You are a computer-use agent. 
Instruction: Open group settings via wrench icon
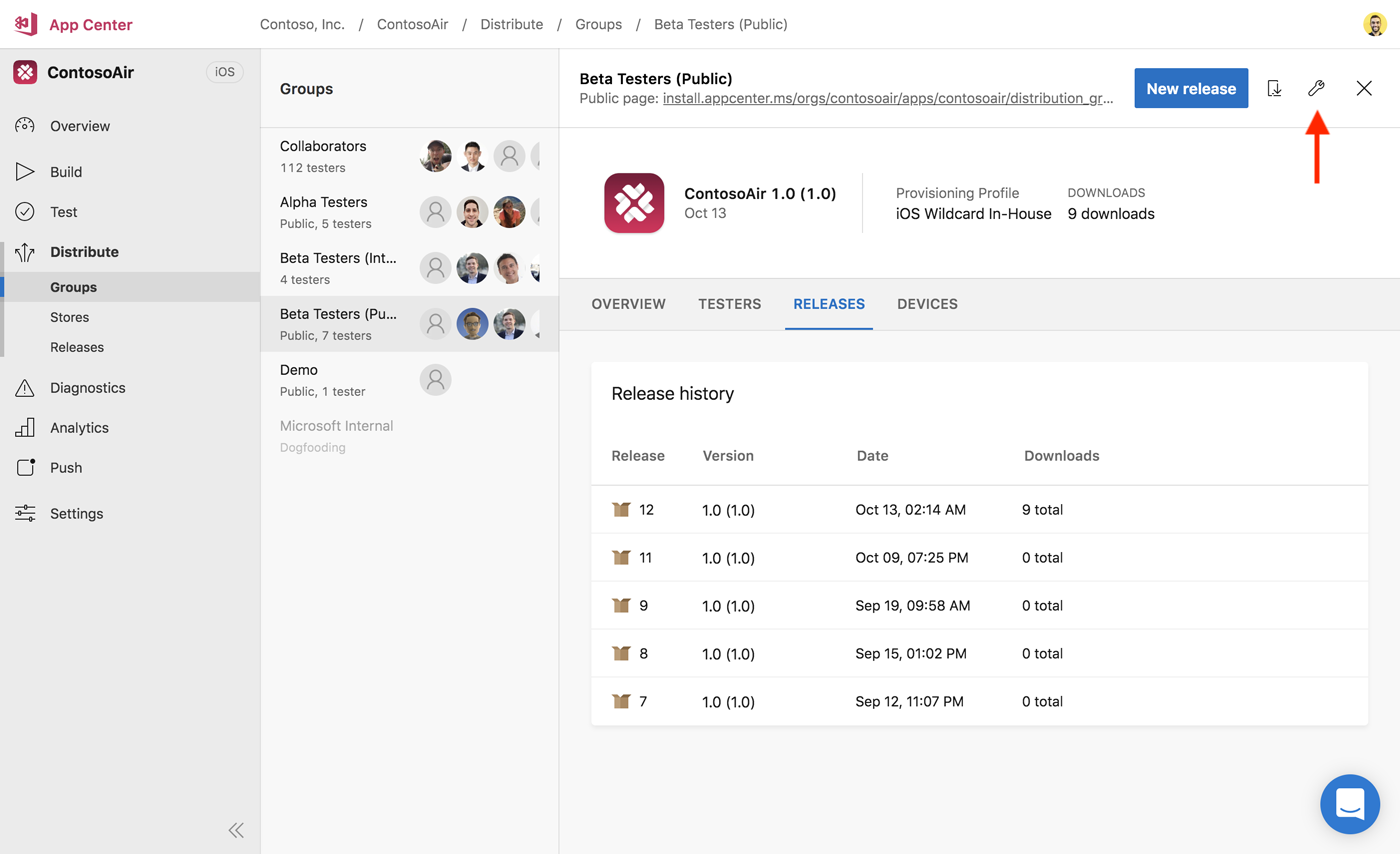pyautogui.click(x=1316, y=88)
